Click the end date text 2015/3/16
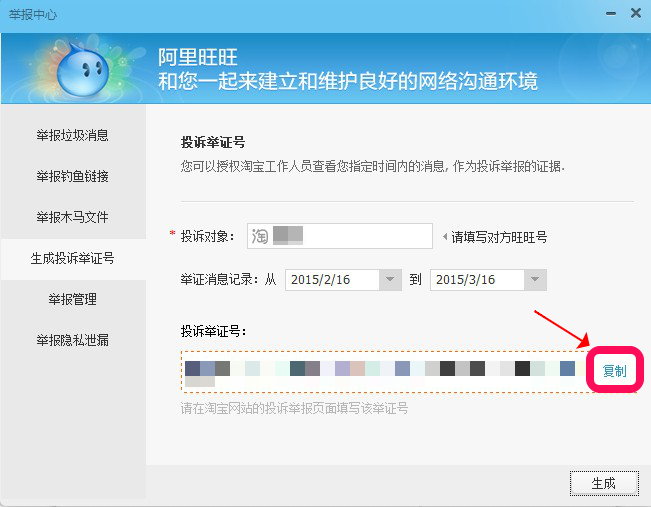Viewport: 651px width, 507px height. 465,279
